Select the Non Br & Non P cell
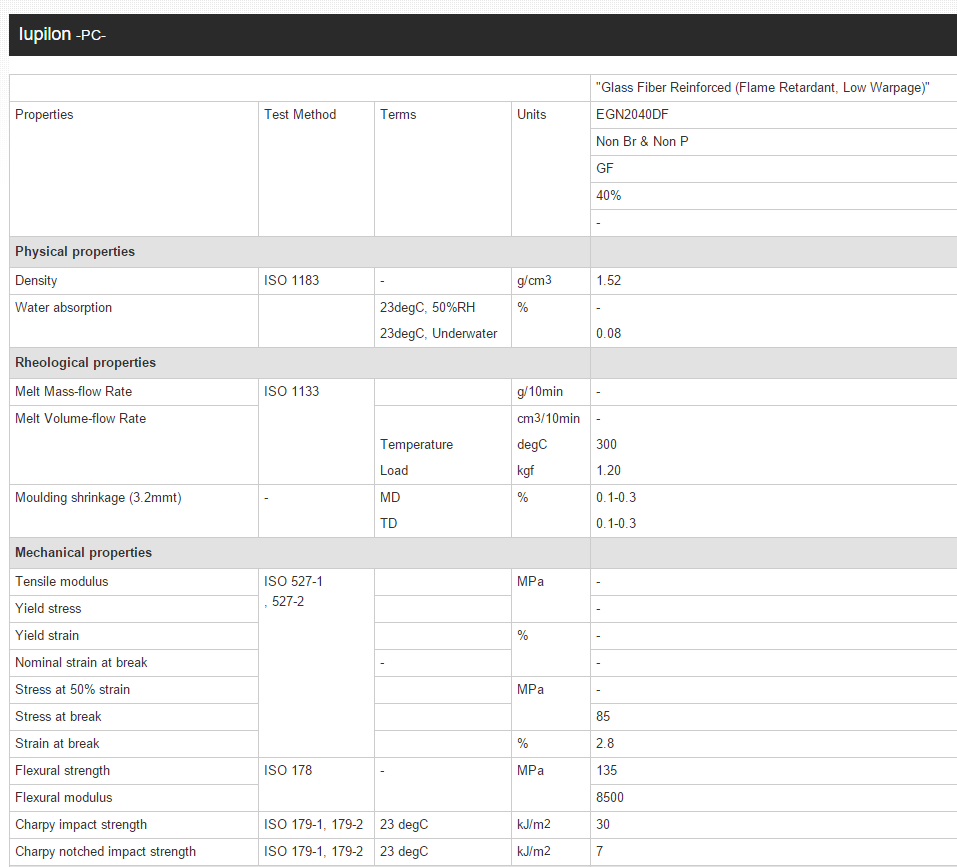This screenshot has width=957, height=867. click(x=642, y=142)
